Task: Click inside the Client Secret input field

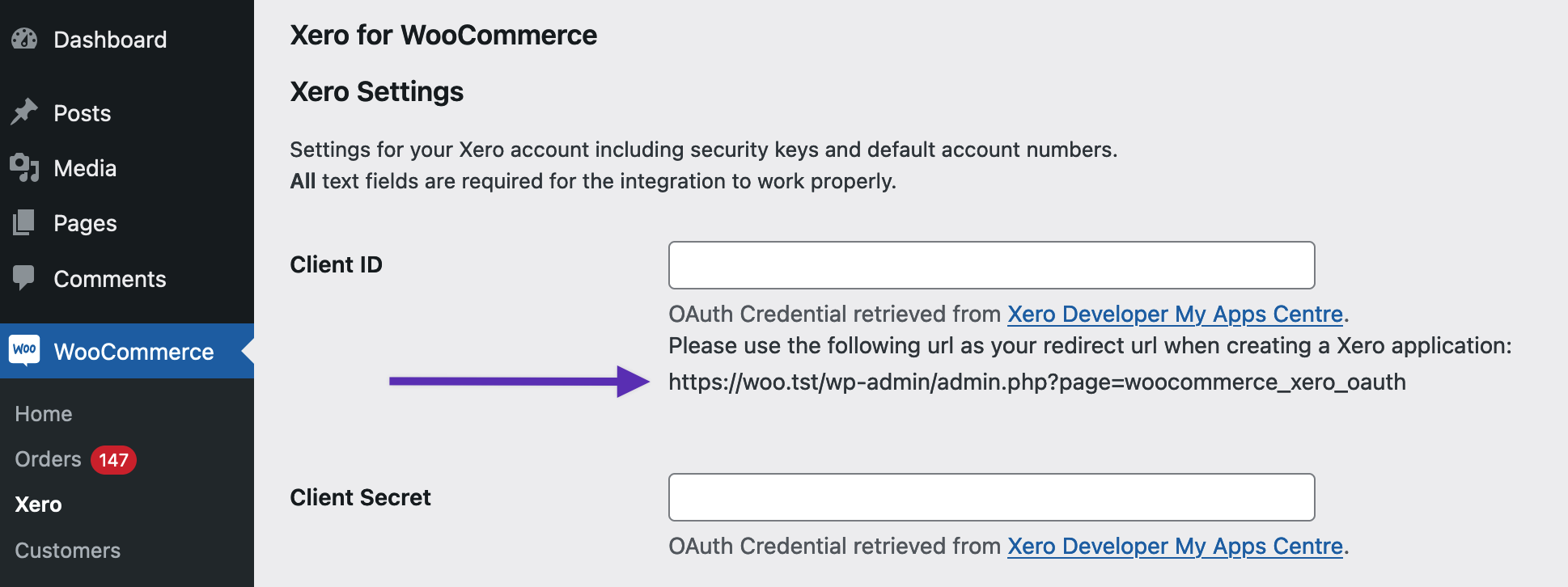Action: point(990,497)
